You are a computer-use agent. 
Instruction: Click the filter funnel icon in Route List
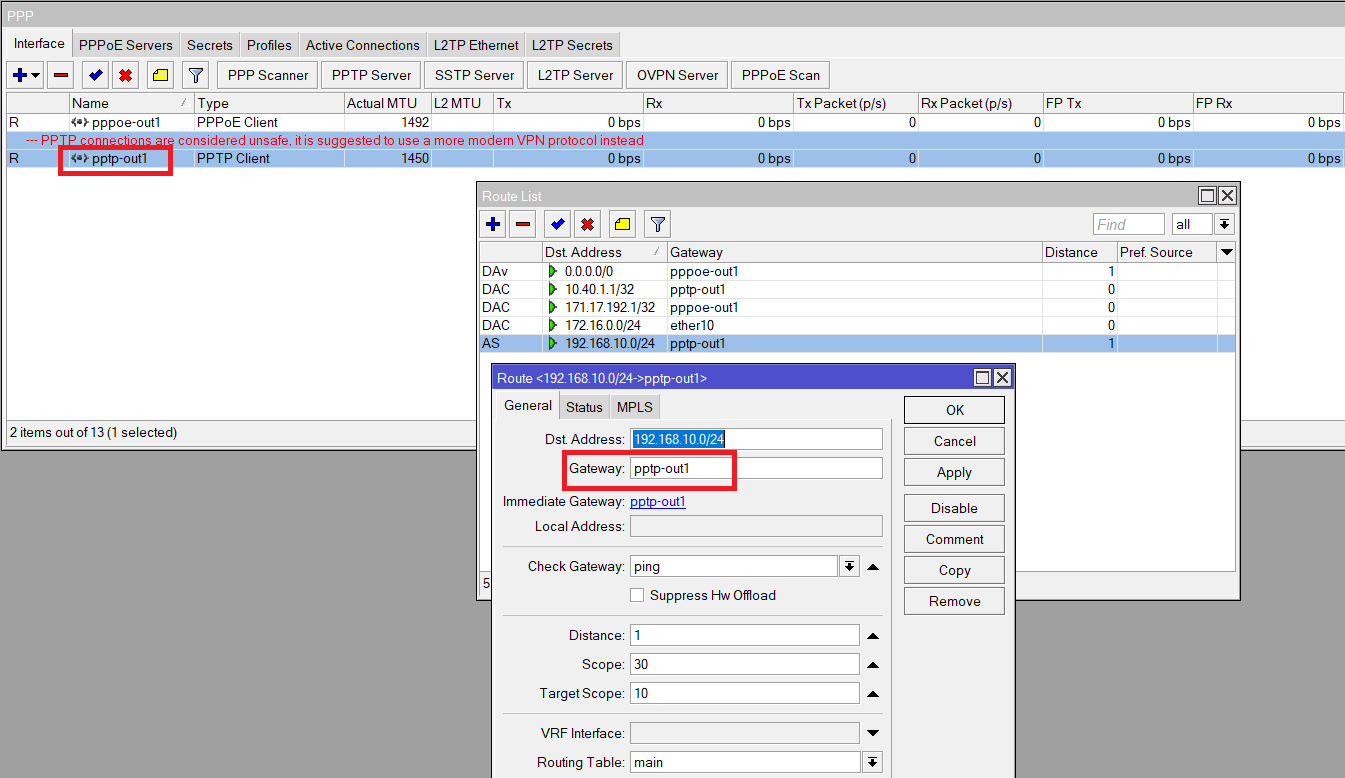657,224
